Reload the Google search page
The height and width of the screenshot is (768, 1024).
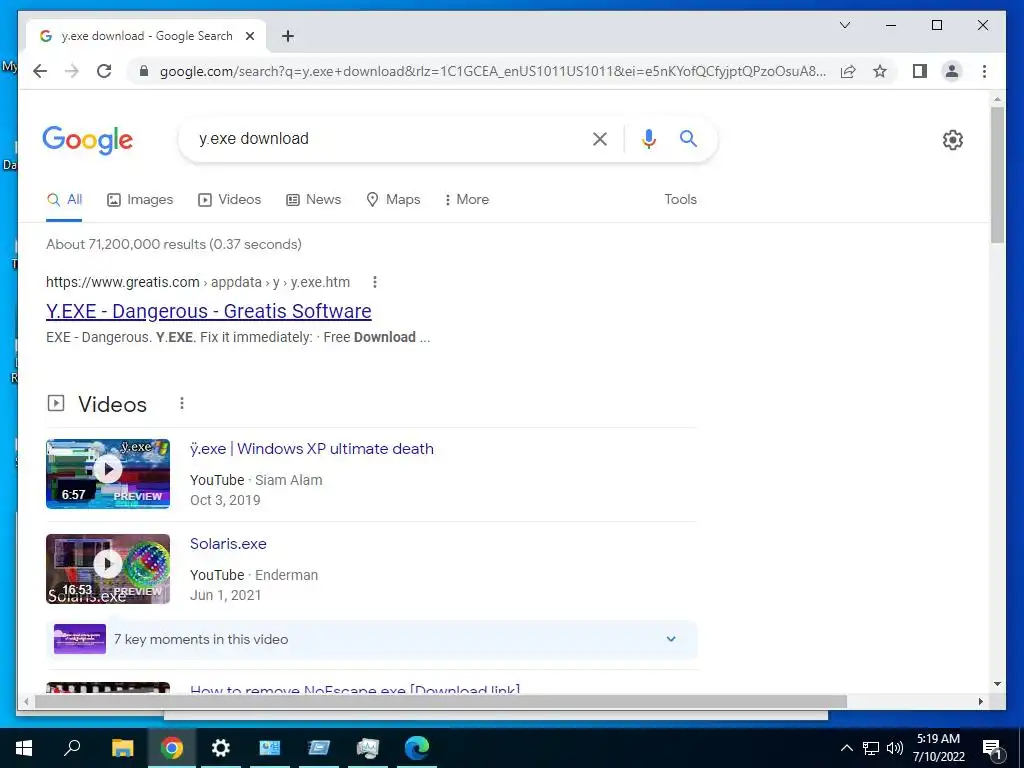coord(104,71)
